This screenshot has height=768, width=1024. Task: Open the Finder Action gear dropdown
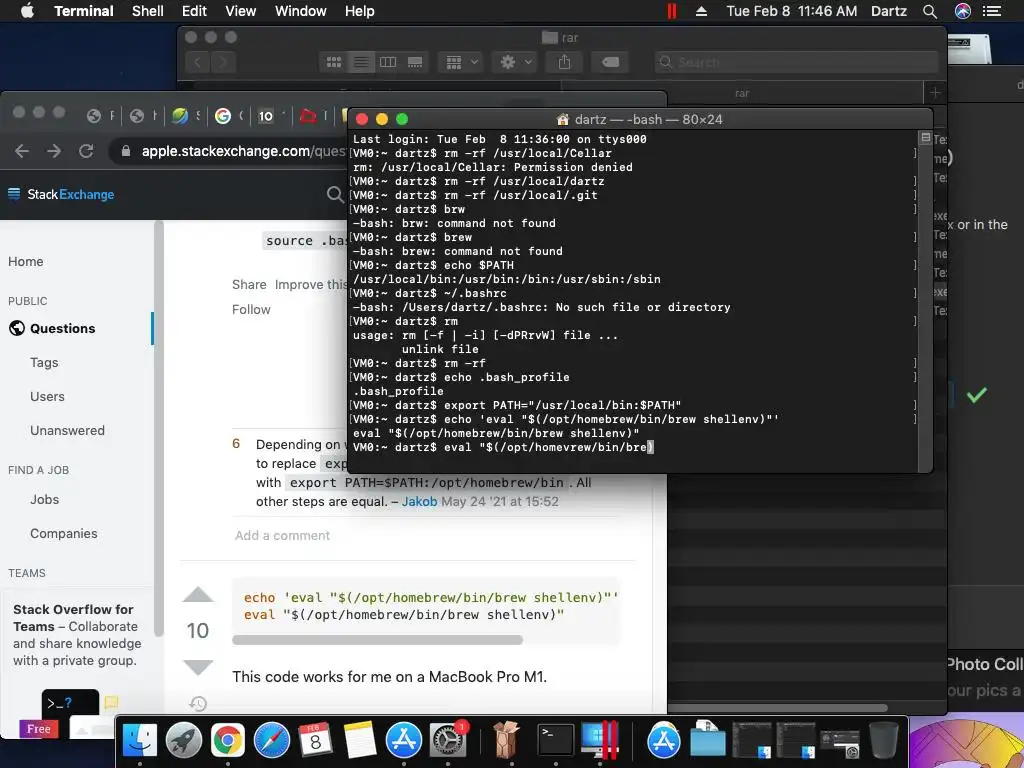pos(515,62)
